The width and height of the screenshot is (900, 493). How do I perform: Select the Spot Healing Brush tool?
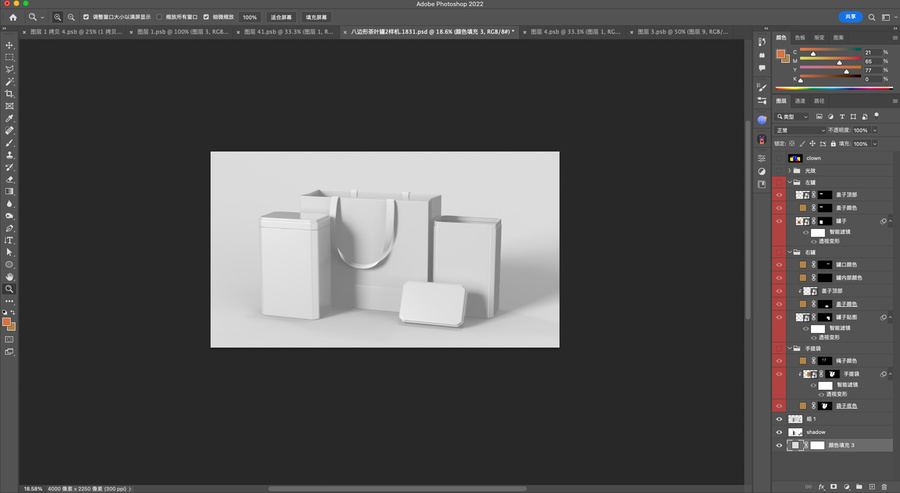point(9,130)
